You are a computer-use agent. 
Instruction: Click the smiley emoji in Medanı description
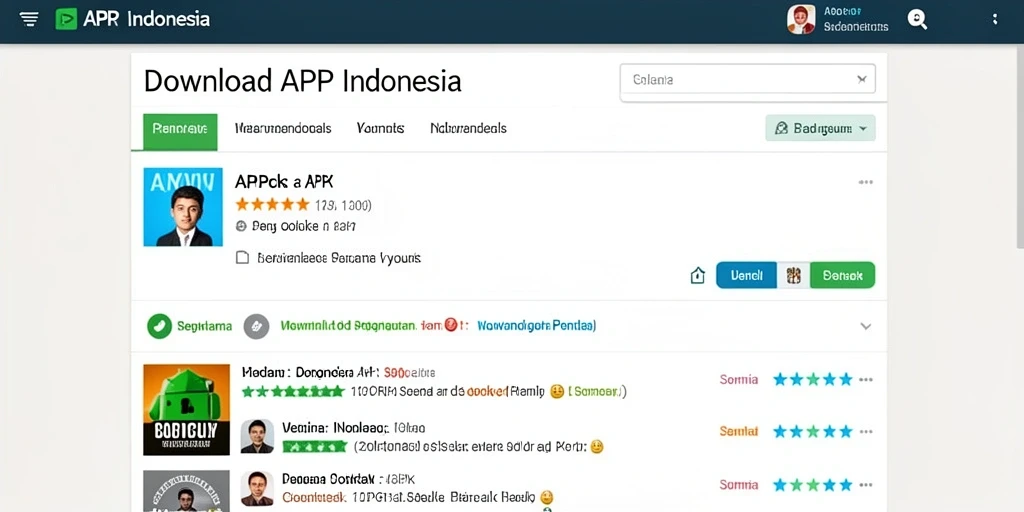[x=556, y=392]
